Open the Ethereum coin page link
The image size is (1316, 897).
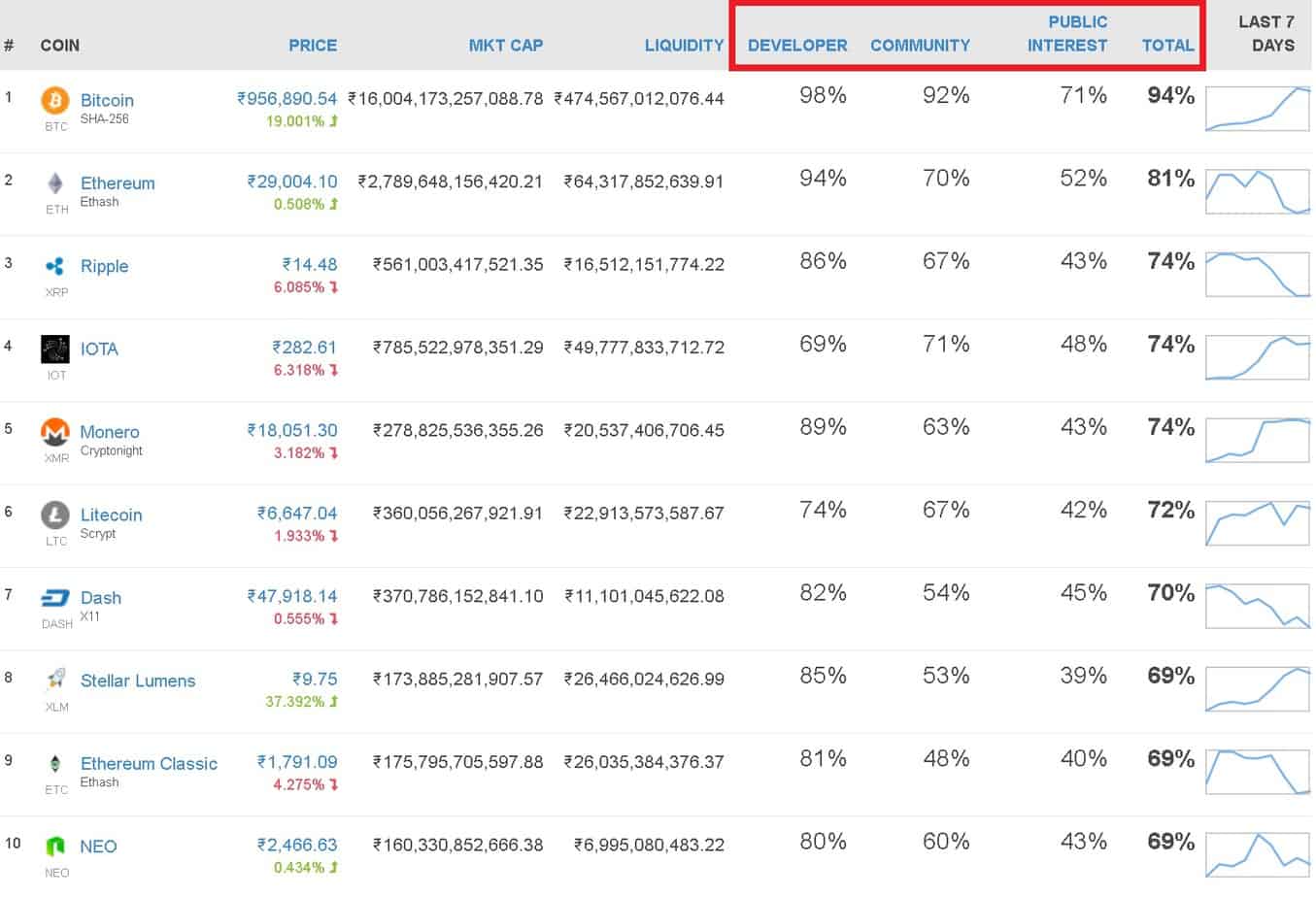(118, 183)
